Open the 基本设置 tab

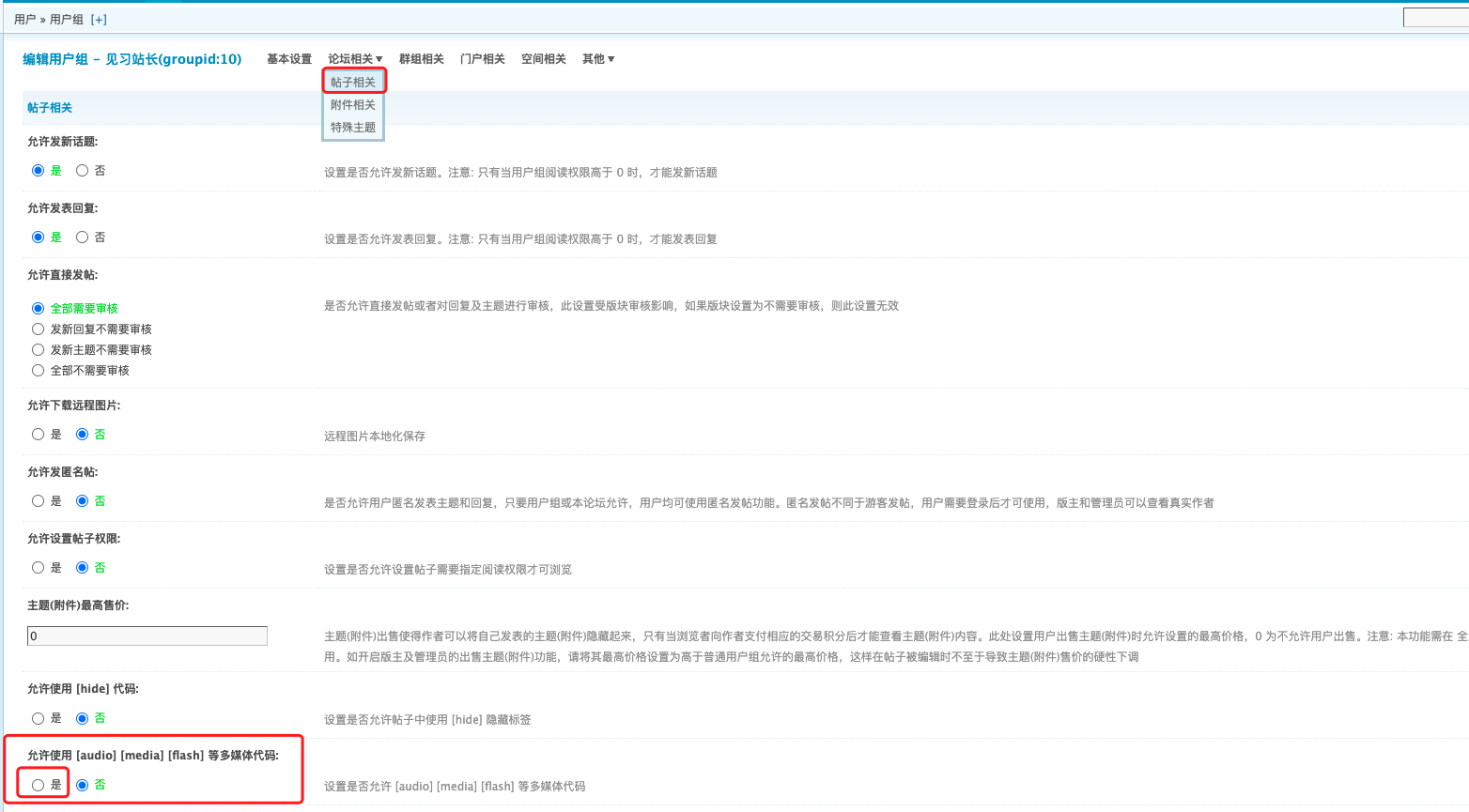(289, 59)
